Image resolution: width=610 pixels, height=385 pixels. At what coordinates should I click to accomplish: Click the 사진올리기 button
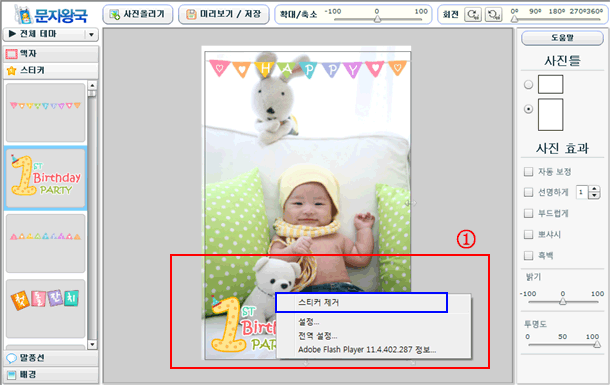point(138,15)
